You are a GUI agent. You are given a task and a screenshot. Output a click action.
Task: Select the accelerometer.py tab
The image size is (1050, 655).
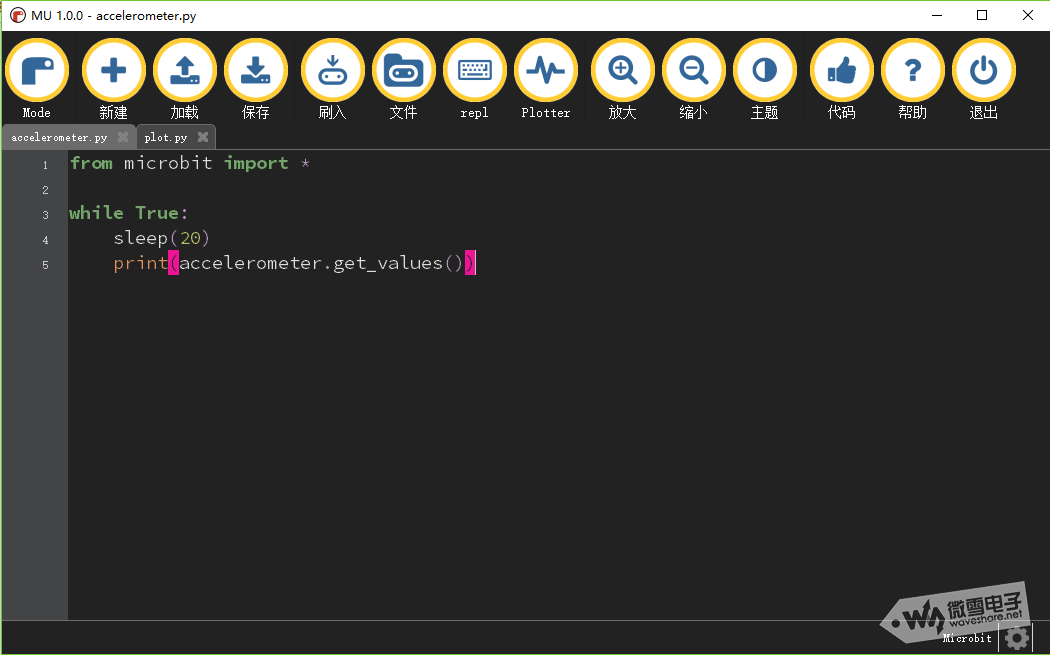pos(59,137)
